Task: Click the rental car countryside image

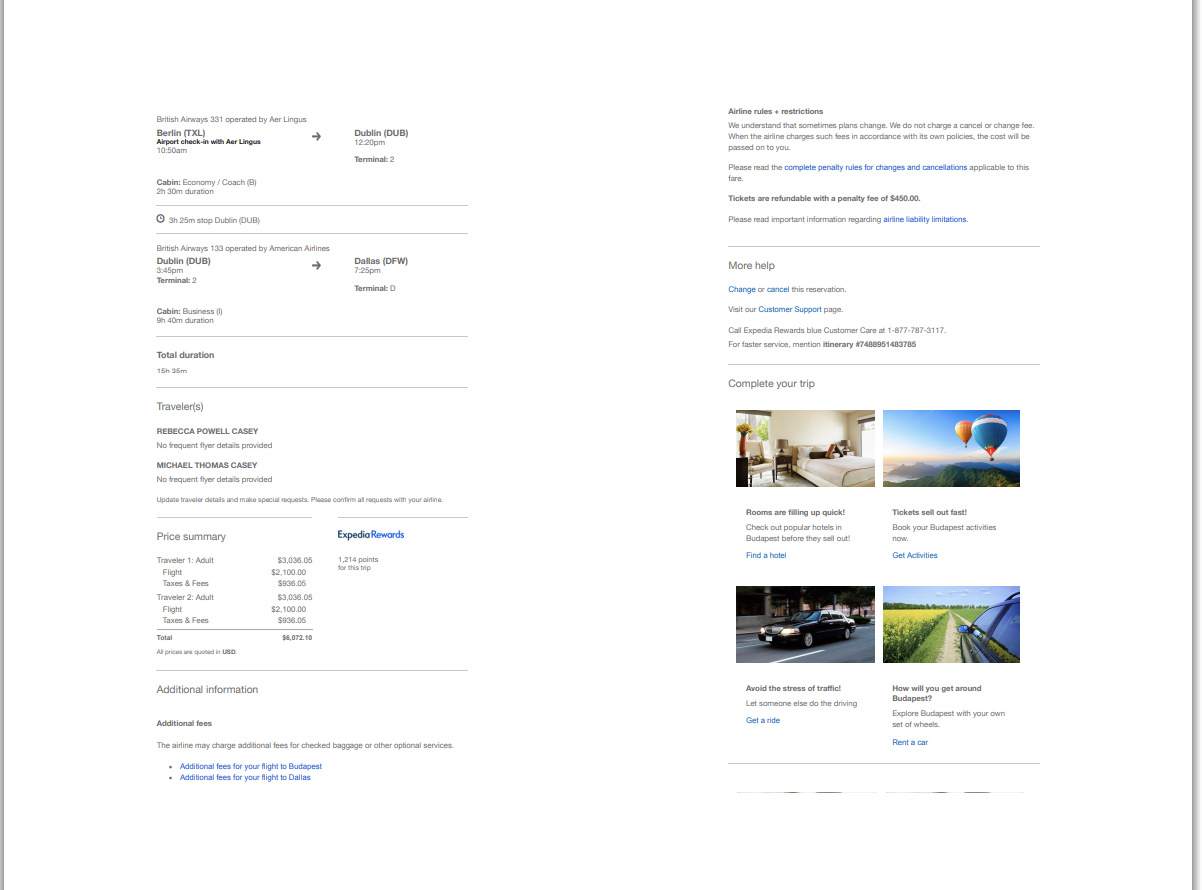Action: (x=951, y=624)
